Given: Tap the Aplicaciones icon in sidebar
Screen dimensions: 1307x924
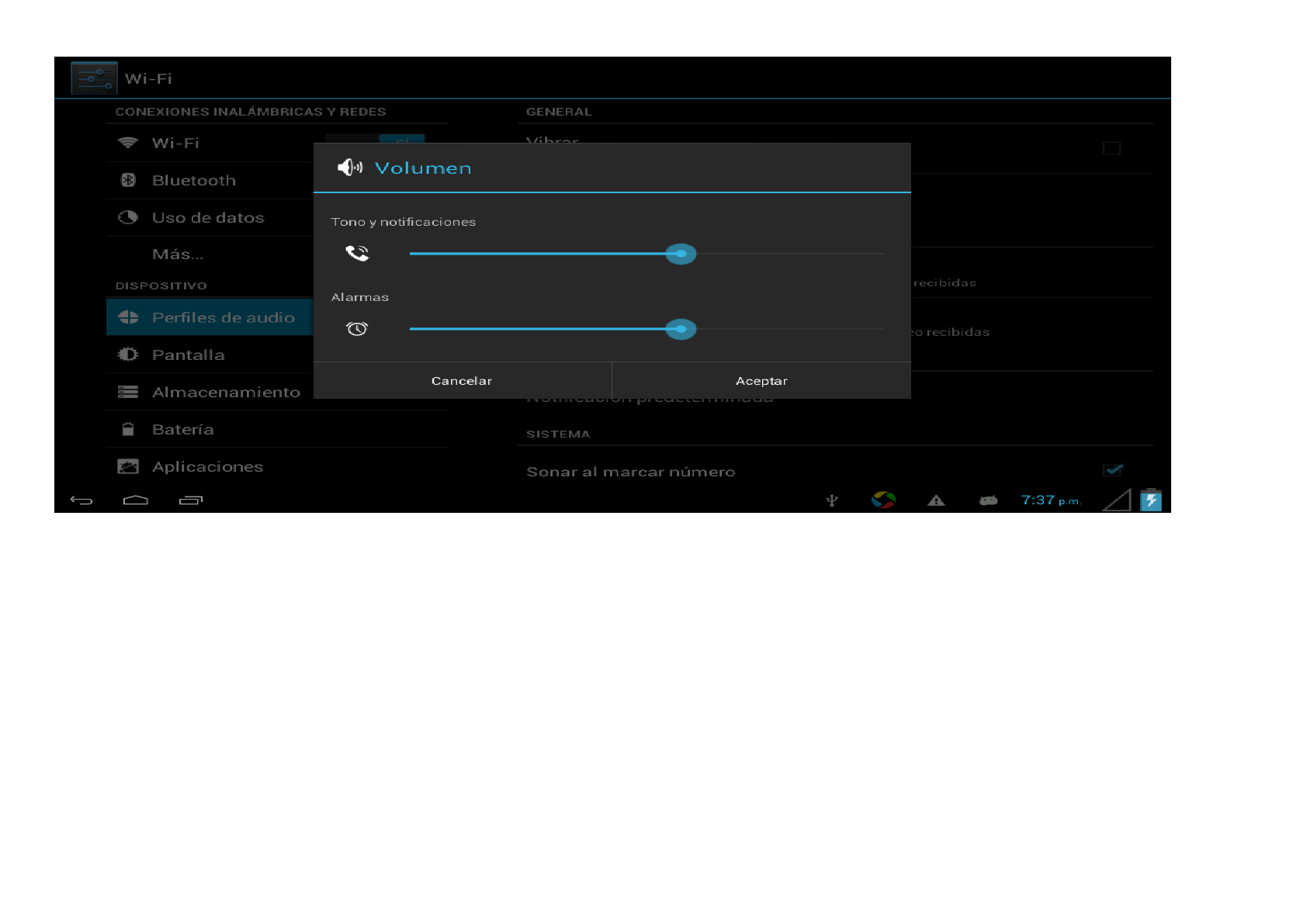Looking at the screenshot, I should (x=128, y=466).
